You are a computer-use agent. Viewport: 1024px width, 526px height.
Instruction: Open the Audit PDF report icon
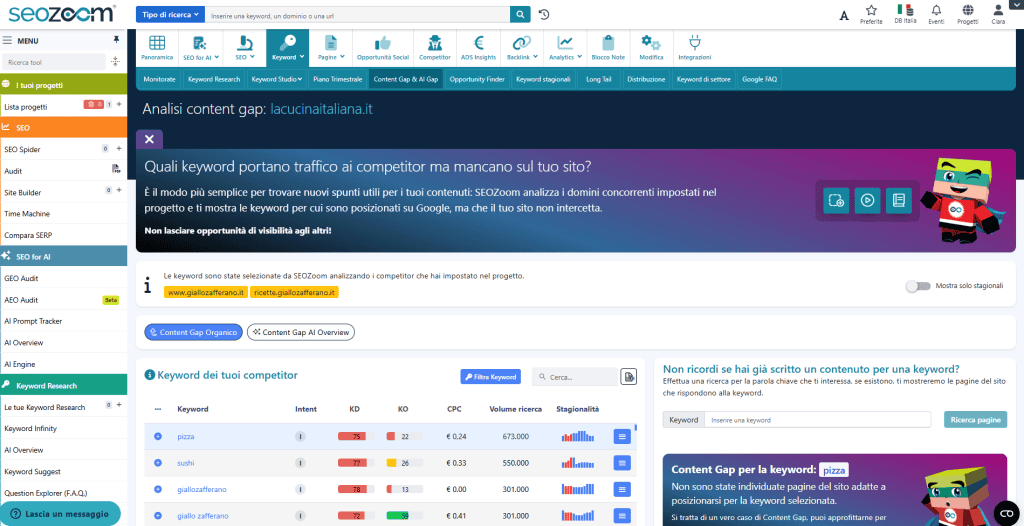point(116,170)
